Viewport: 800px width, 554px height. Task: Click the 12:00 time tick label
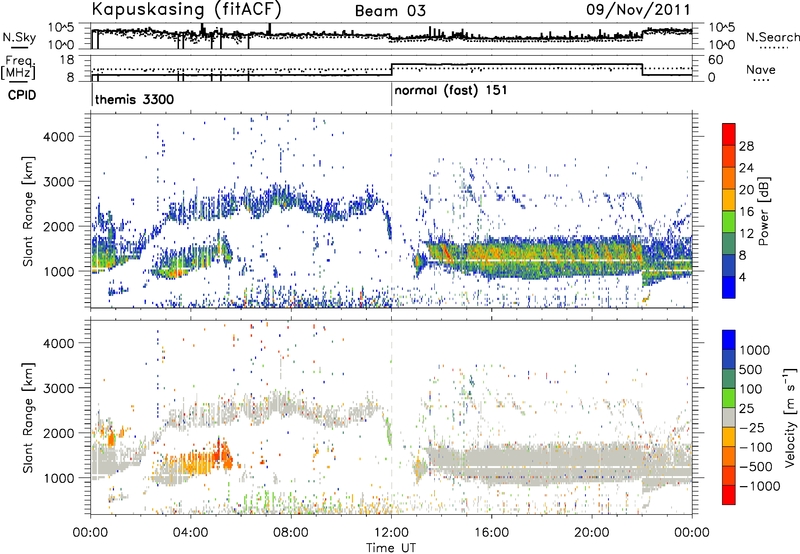[391, 533]
